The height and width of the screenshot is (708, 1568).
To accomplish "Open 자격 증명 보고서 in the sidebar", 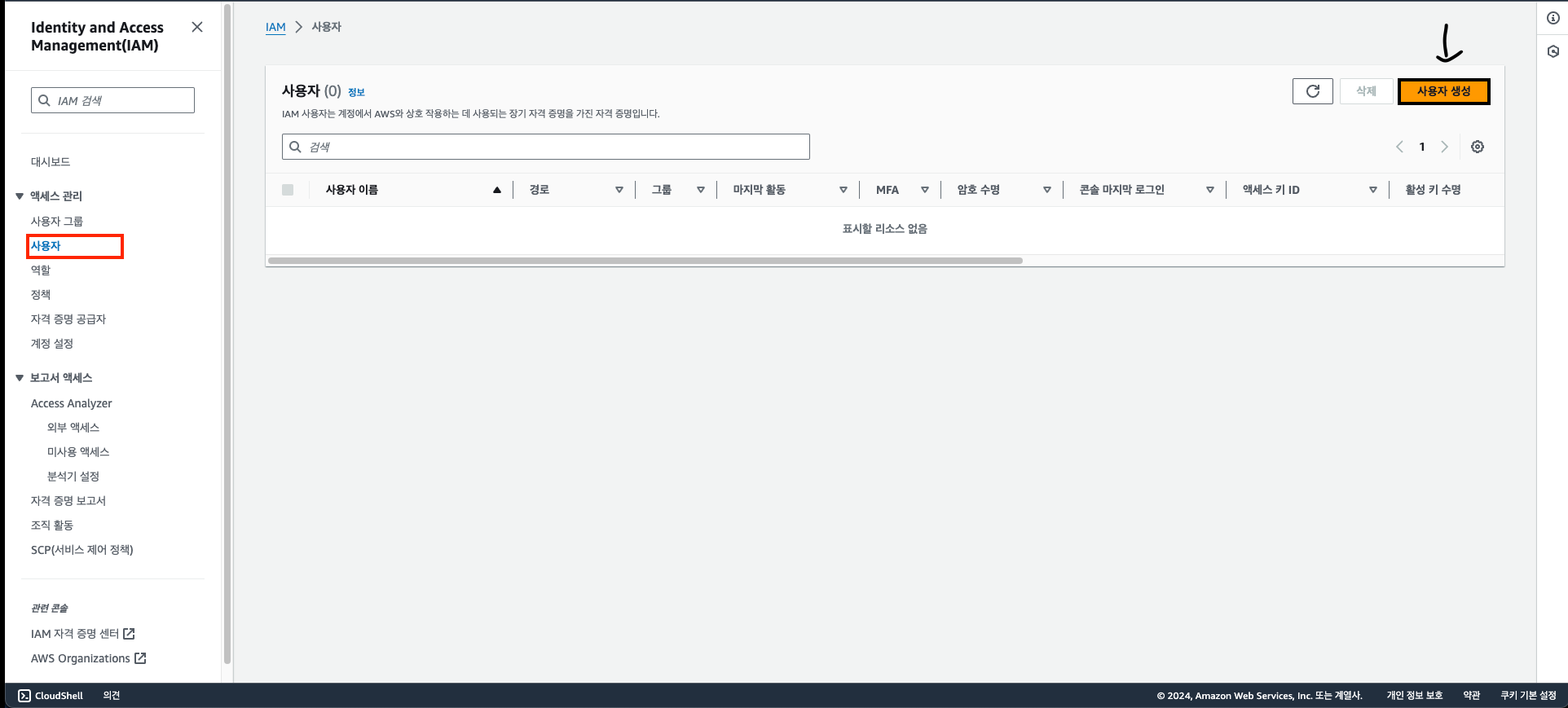I will tap(68, 501).
